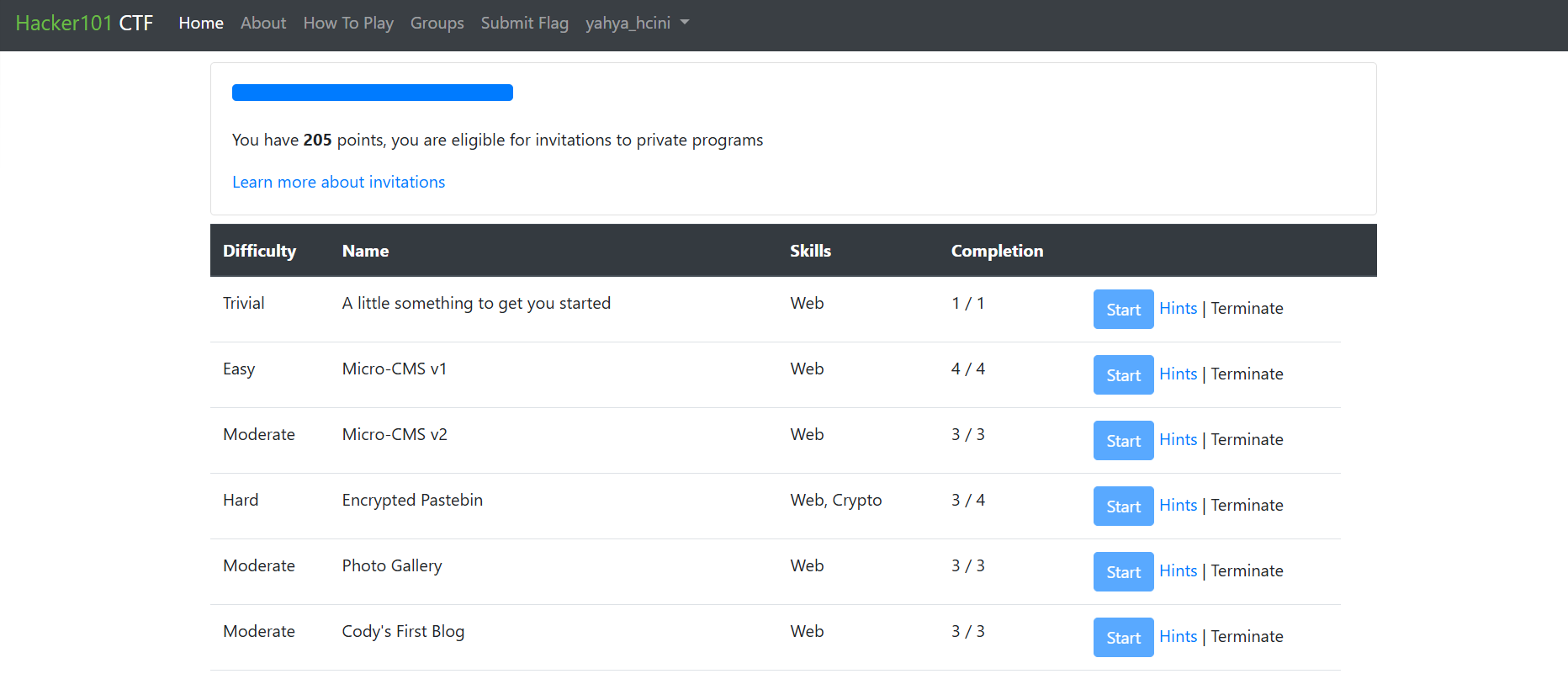Viewport: 1568px width, 679px height.
Task: View Hints for Encrypted Pastebin
Action: (x=1178, y=505)
